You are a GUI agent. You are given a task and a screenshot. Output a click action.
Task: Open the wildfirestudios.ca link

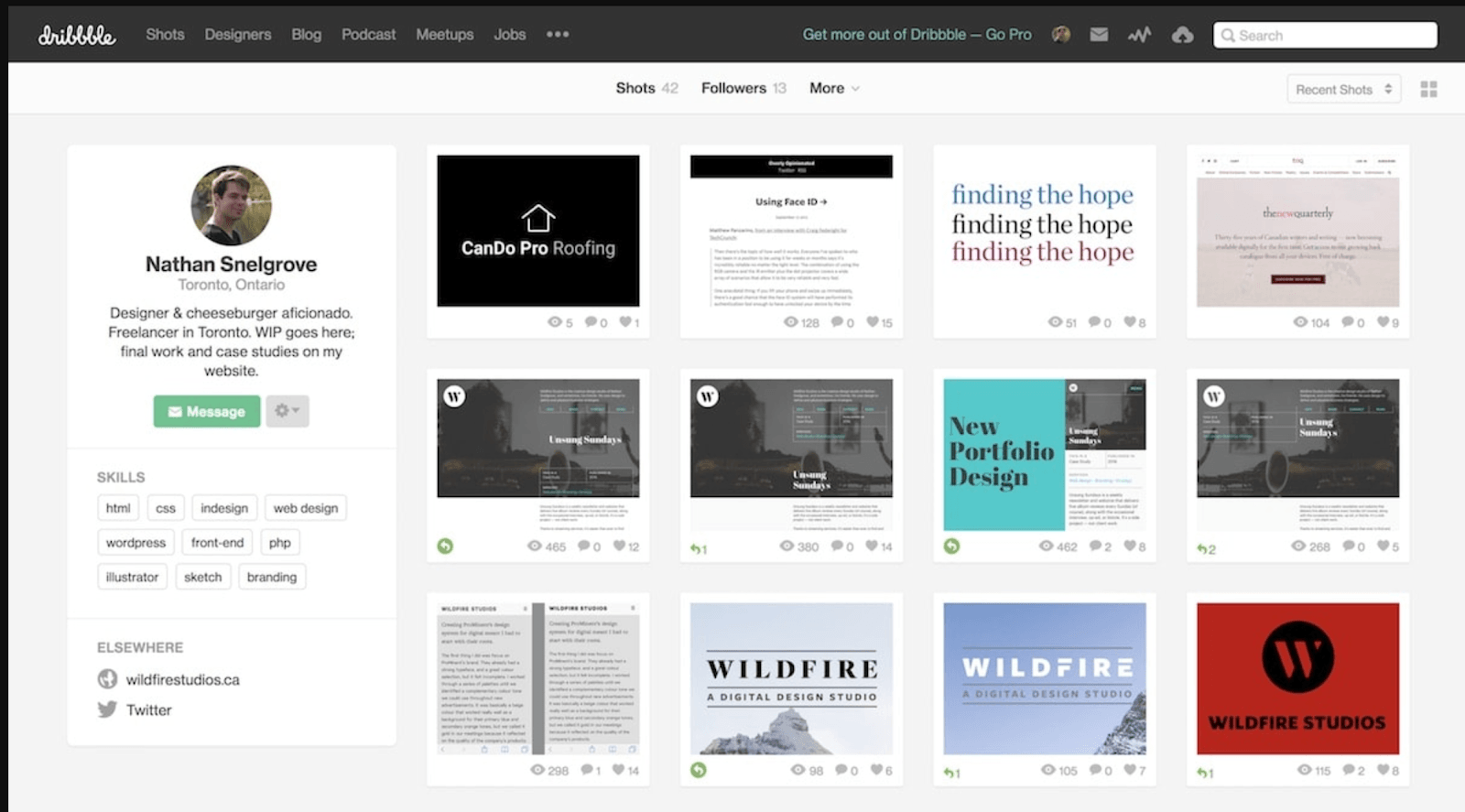[182, 679]
